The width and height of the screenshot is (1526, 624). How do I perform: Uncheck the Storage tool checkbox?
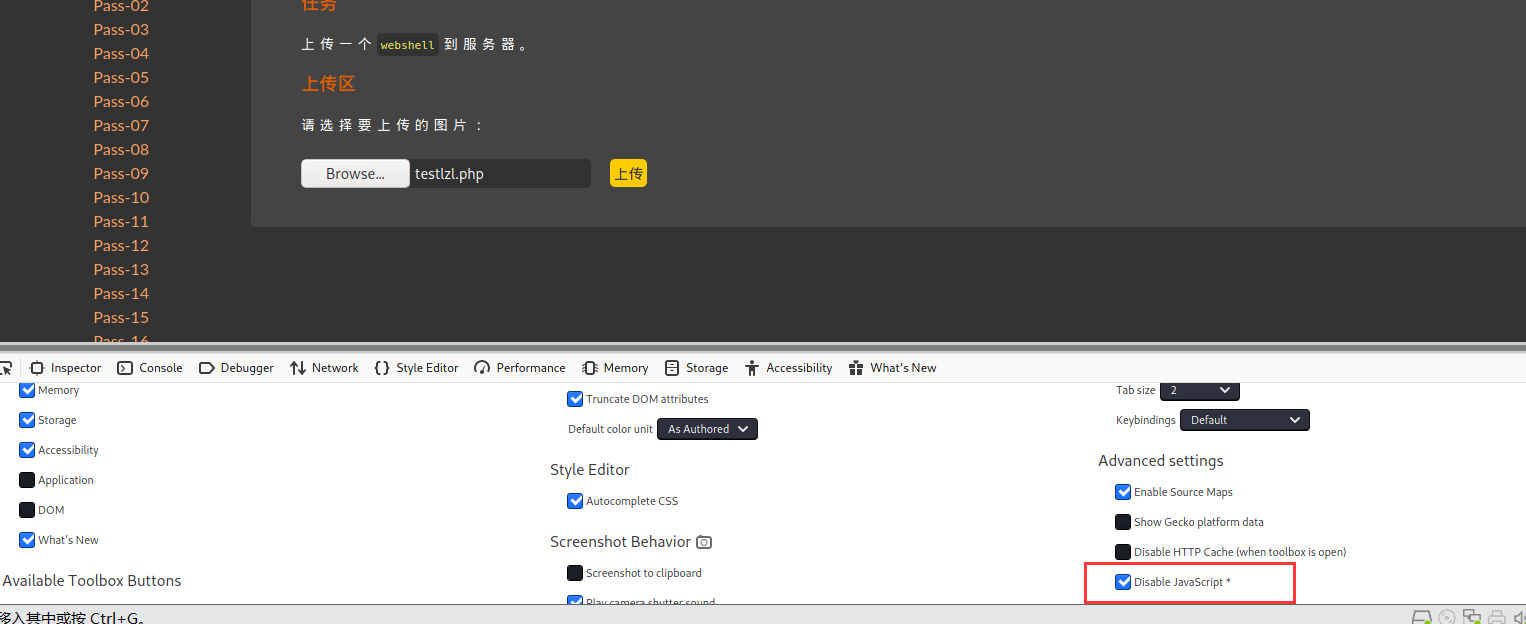point(27,420)
